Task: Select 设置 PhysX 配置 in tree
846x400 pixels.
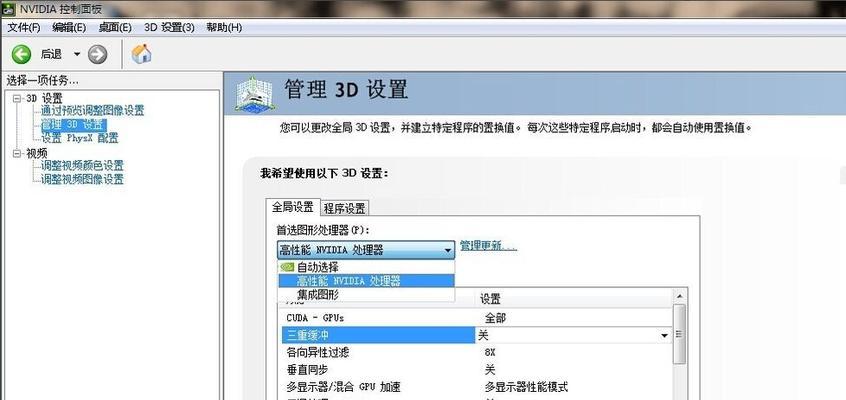Action: 80,138
